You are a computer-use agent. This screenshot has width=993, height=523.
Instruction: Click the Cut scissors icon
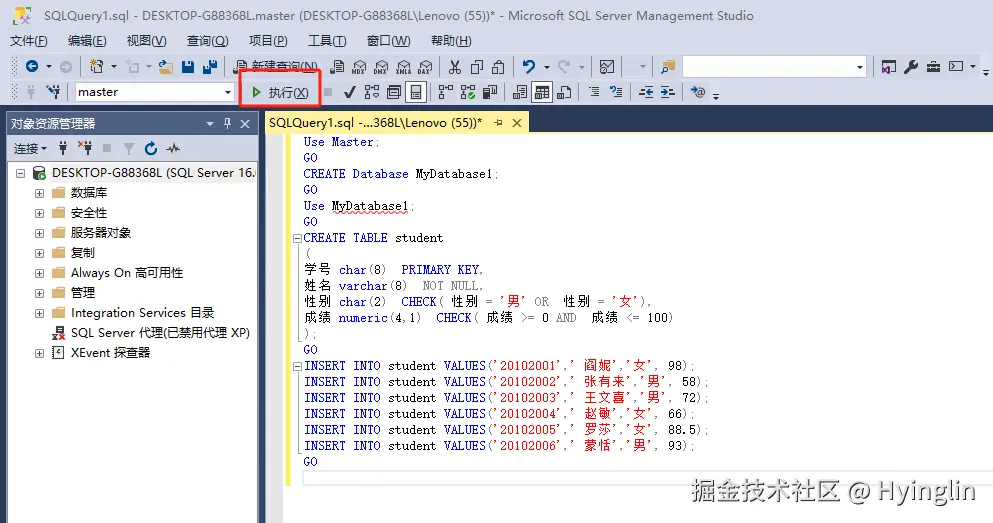(454, 66)
